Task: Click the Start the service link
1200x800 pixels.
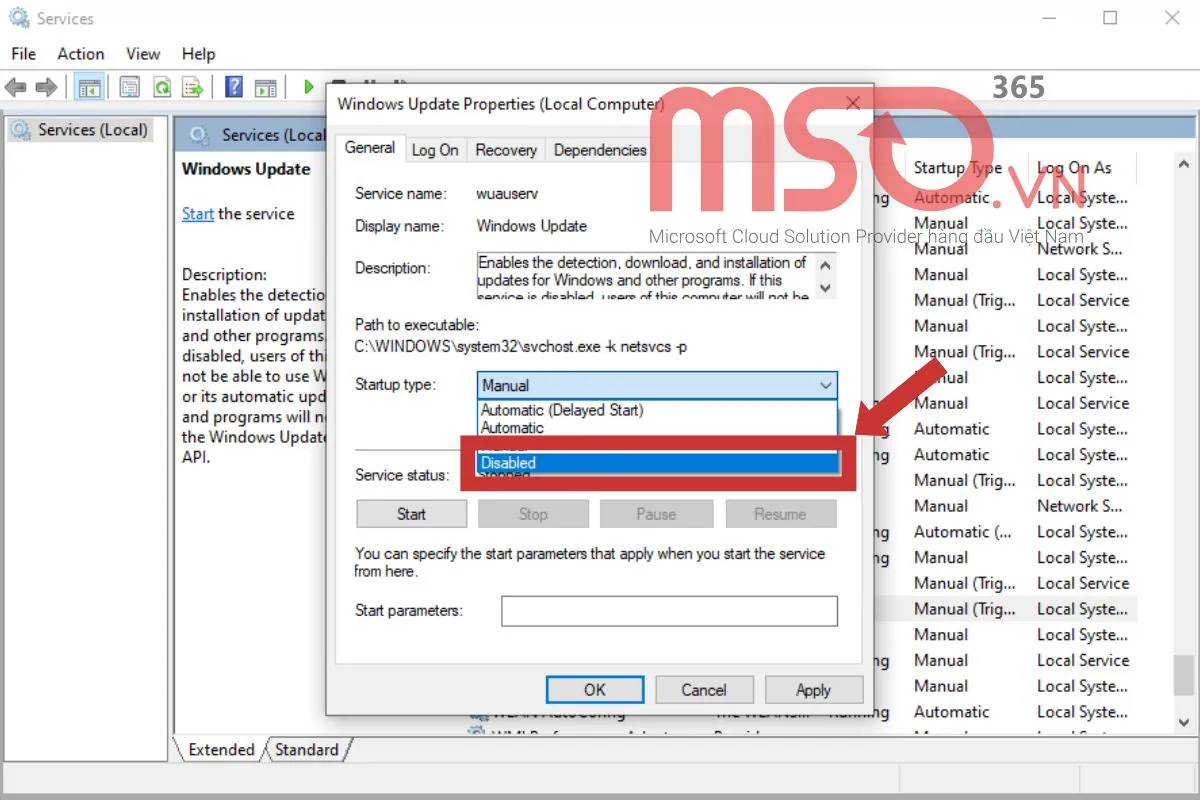Action: [x=198, y=214]
